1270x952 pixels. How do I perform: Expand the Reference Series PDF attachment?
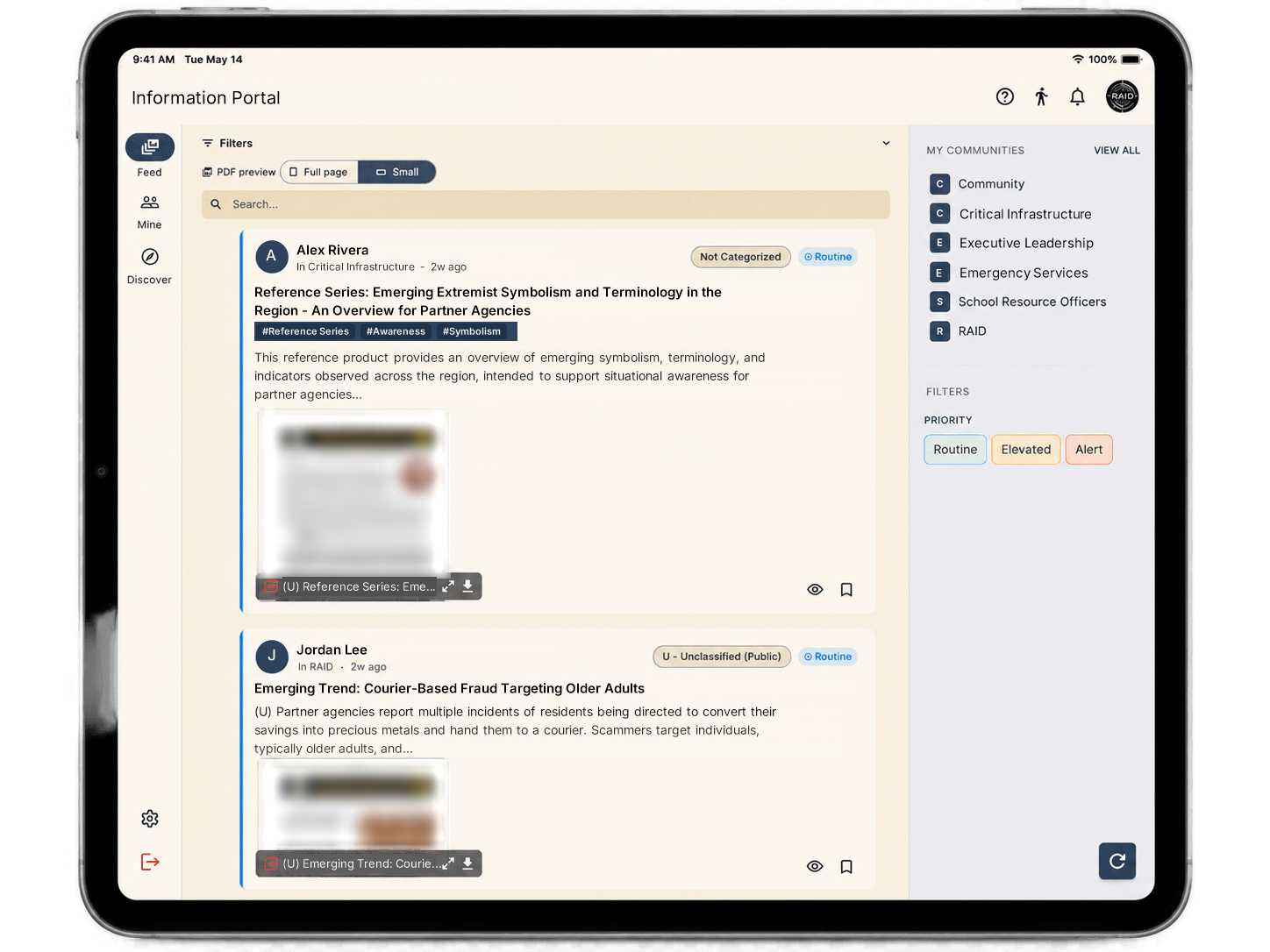pos(448,586)
